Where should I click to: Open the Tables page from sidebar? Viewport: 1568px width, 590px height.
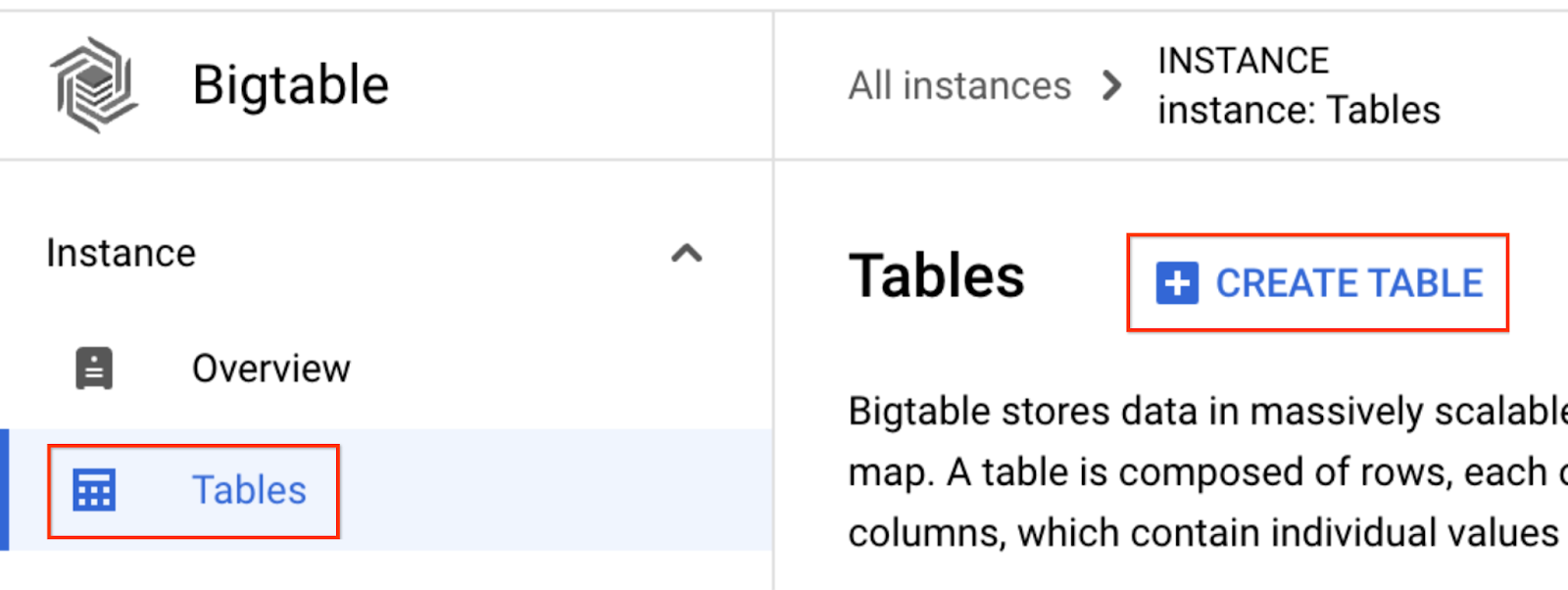click(x=249, y=490)
